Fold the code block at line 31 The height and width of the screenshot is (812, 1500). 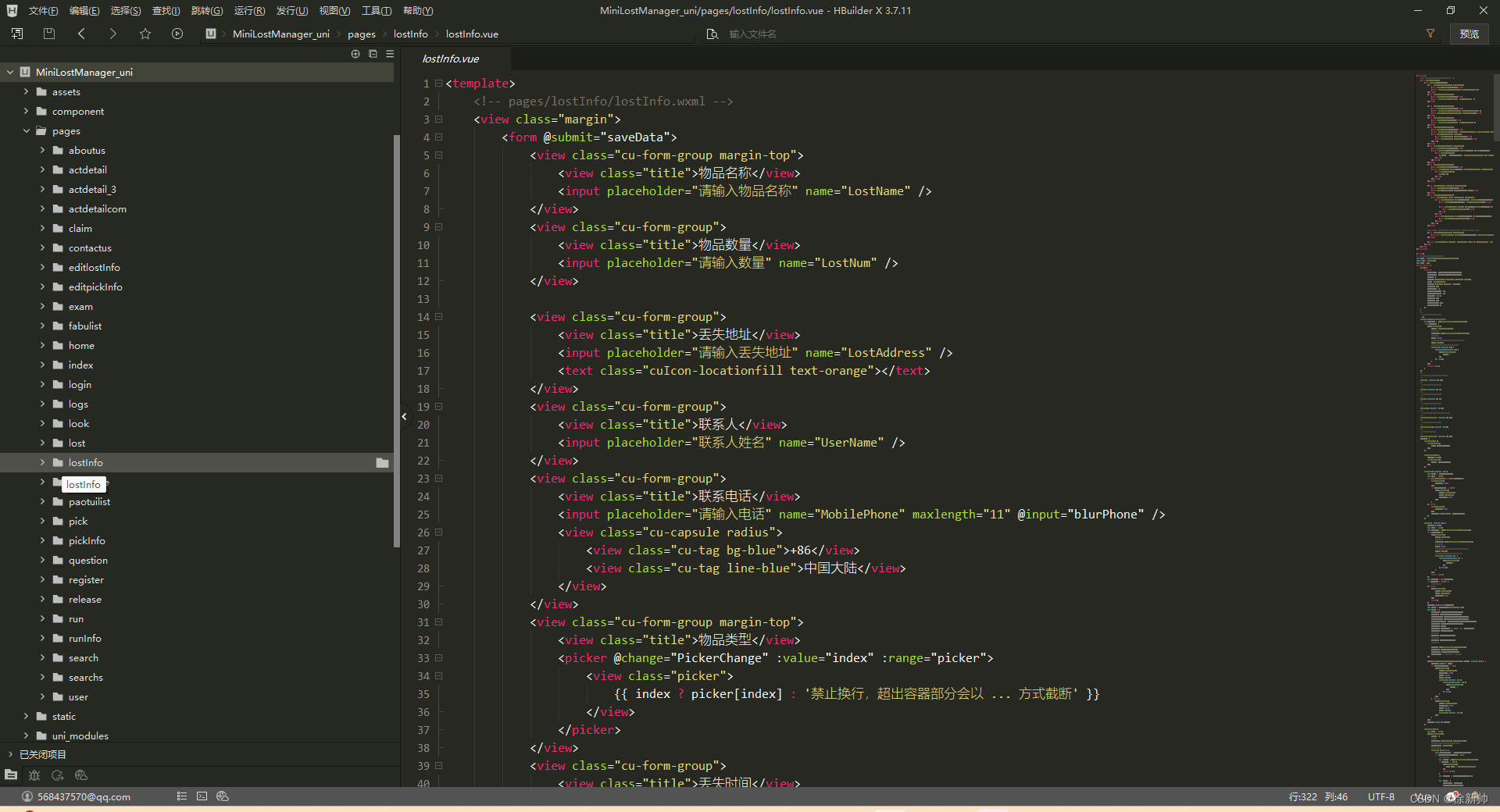(x=439, y=622)
